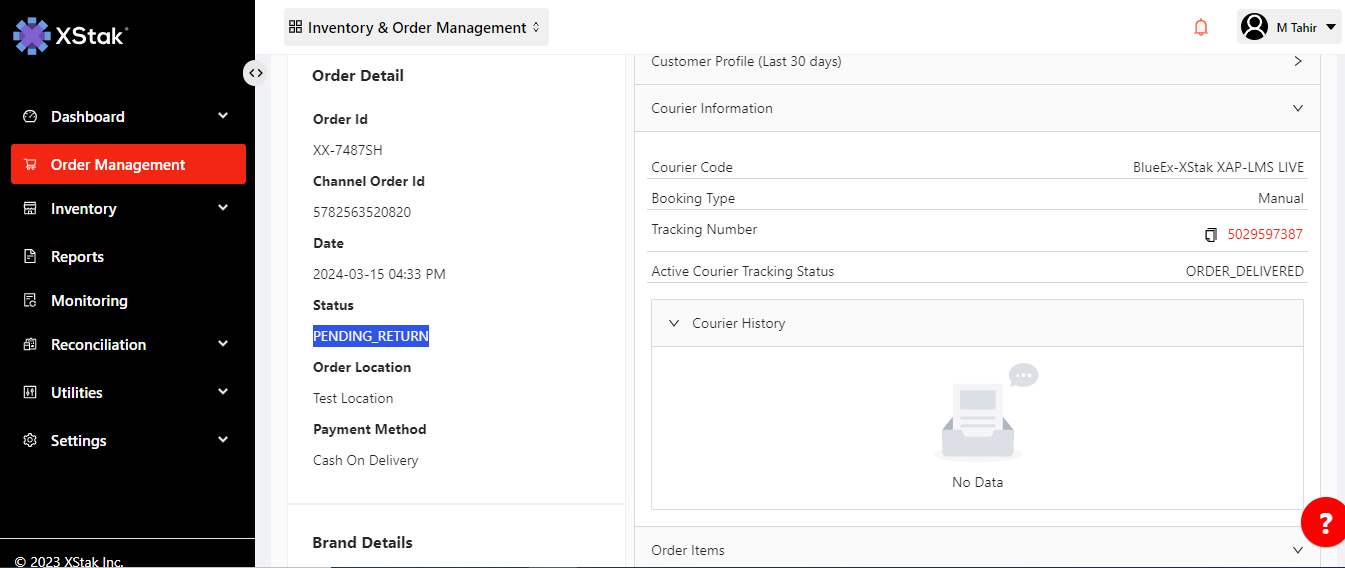Expand the Inventory submenu
1345x568 pixels.
pyautogui.click(x=223, y=208)
